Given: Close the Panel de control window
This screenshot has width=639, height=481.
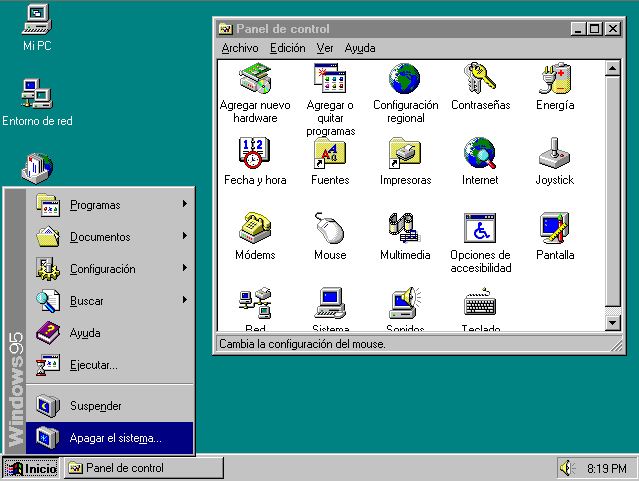Looking at the screenshot, I should click(613, 29).
